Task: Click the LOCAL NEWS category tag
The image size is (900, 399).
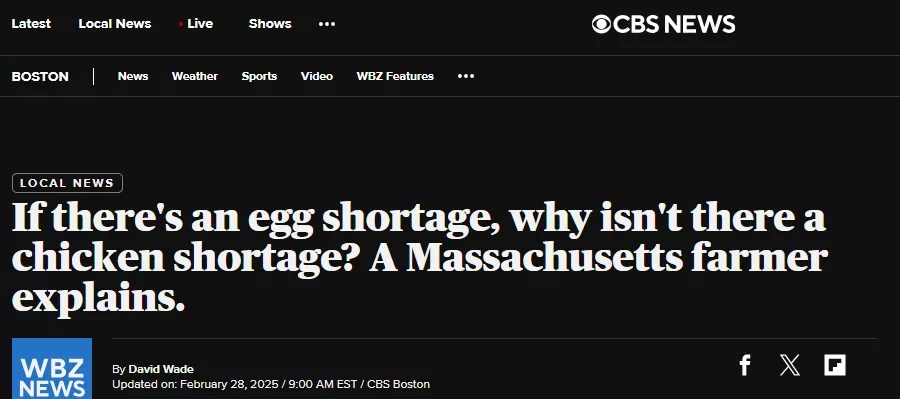Action: (x=67, y=183)
